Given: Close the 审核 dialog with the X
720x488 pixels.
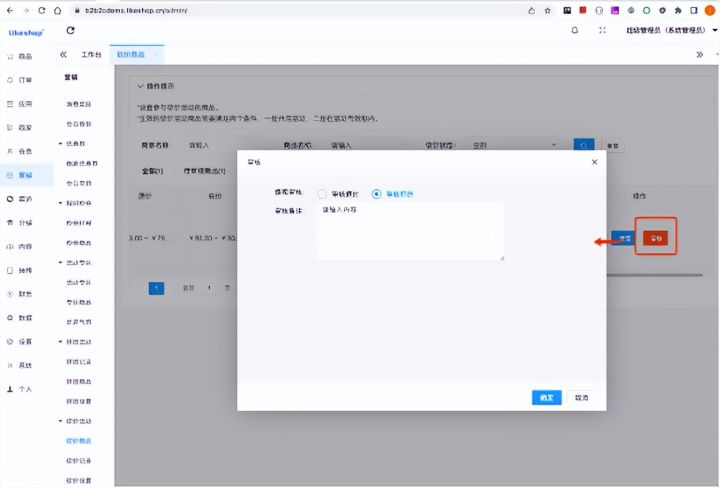Looking at the screenshot, I should 595,162.
